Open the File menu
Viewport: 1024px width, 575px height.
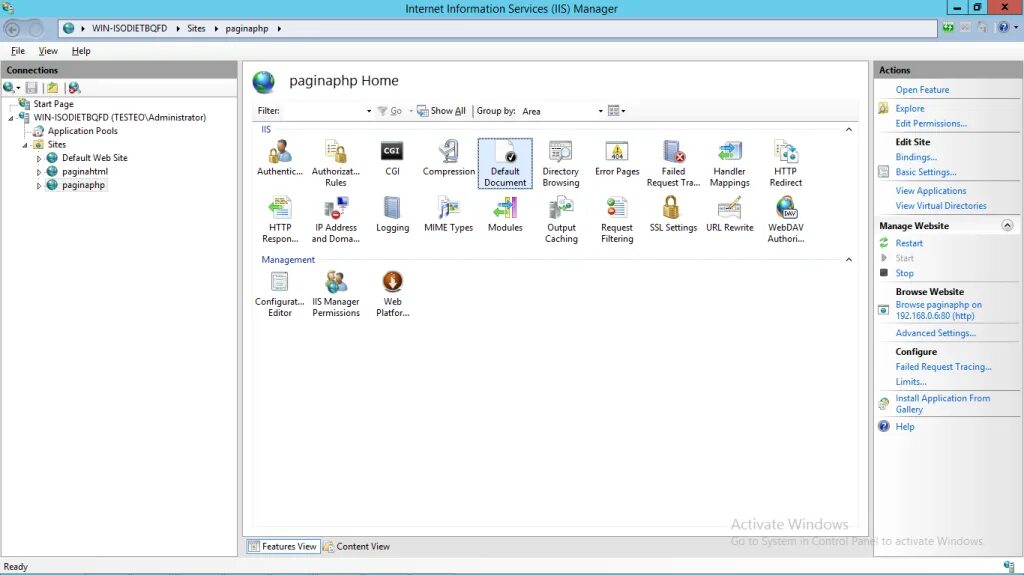point(18,51)
